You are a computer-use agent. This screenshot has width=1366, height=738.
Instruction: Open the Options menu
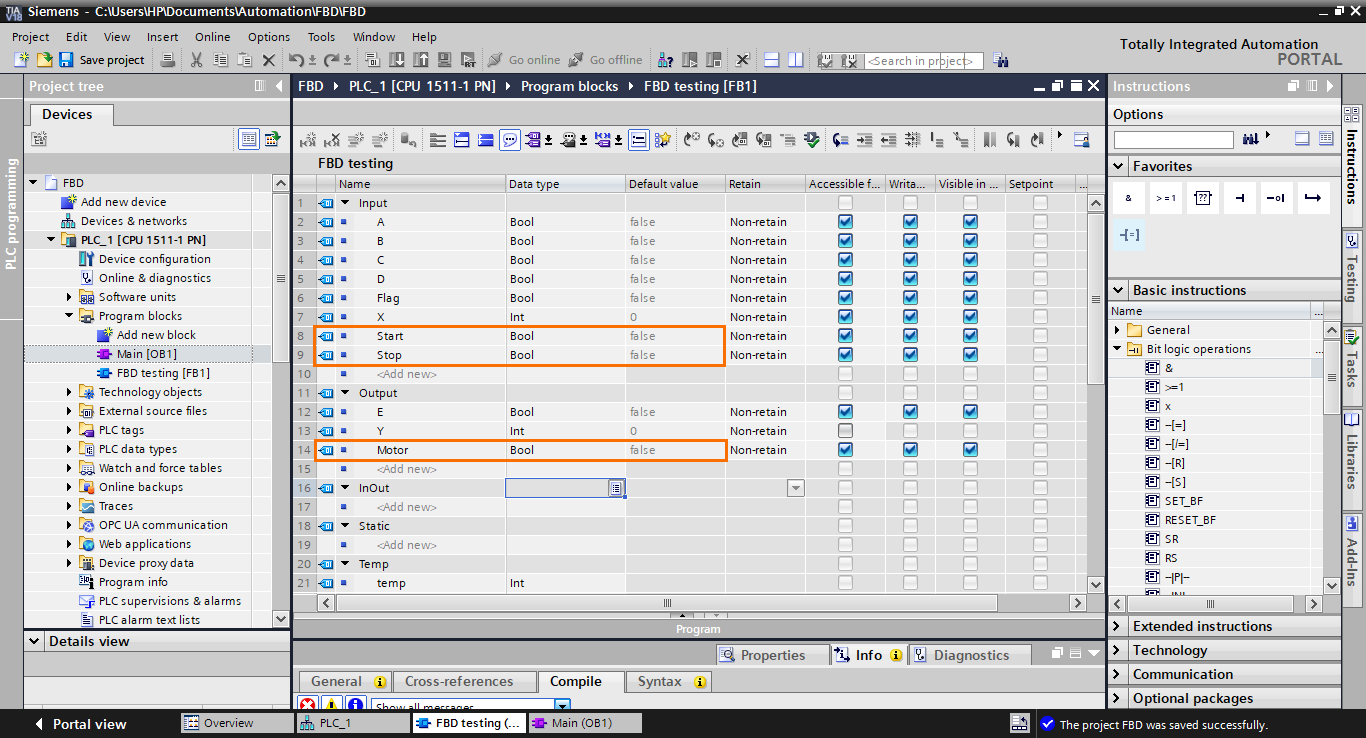[268, 36]
